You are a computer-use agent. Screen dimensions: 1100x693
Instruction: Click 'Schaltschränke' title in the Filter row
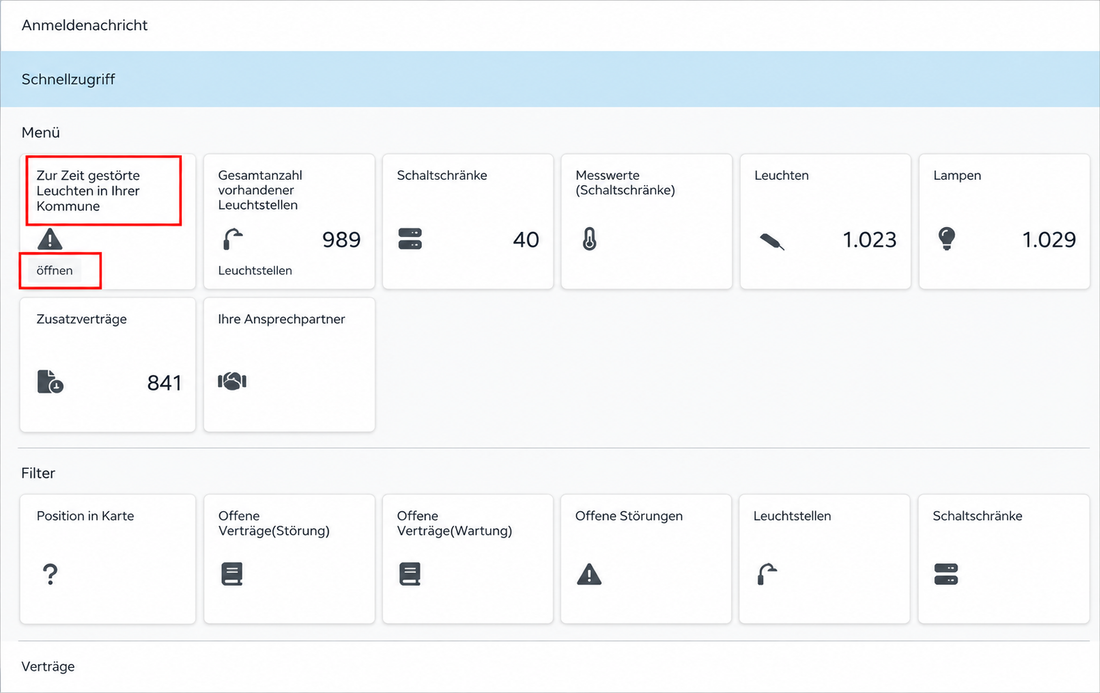[977, 516]
